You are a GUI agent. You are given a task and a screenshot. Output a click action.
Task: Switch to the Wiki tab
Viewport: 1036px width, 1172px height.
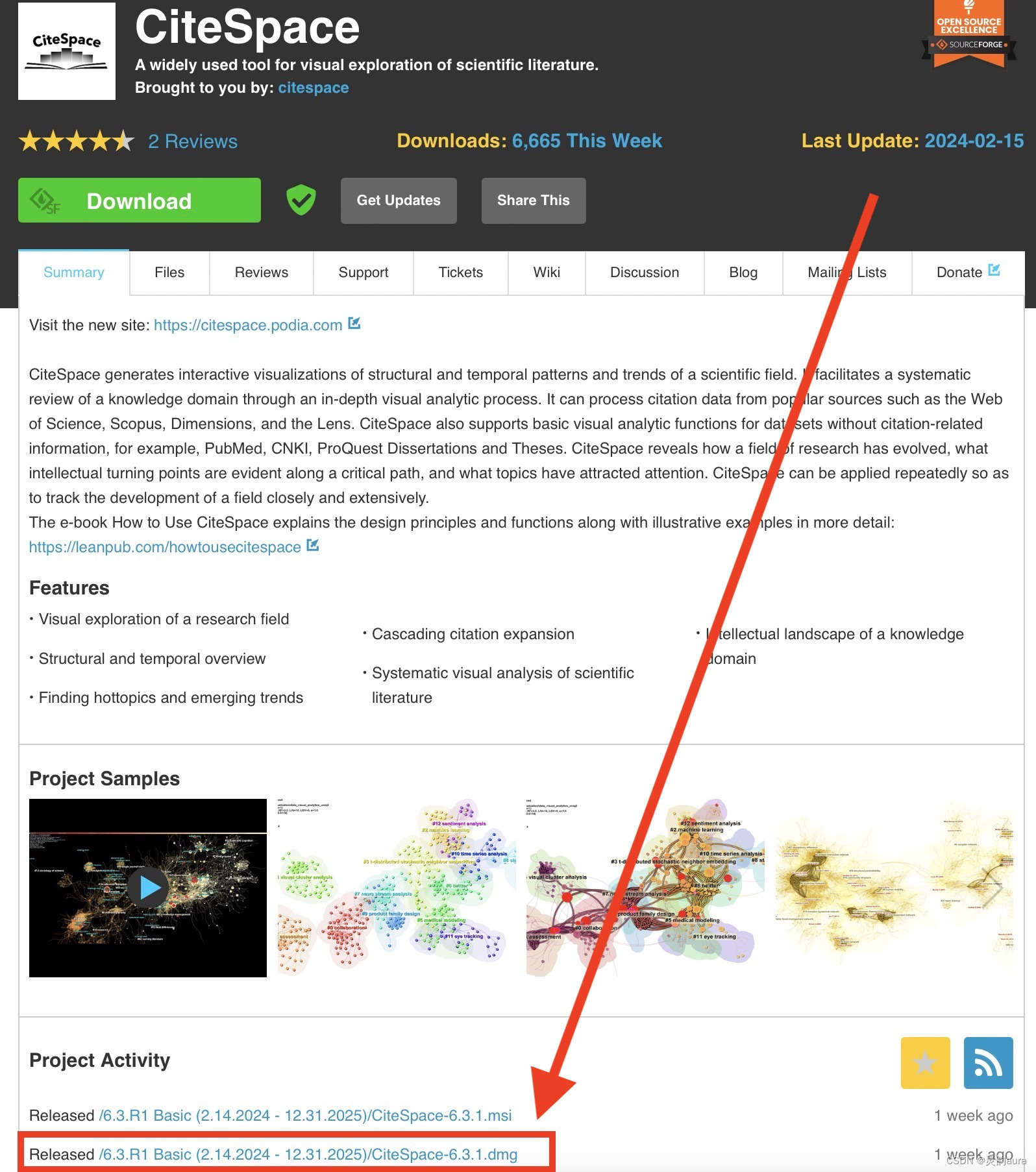tap(547, 273)
